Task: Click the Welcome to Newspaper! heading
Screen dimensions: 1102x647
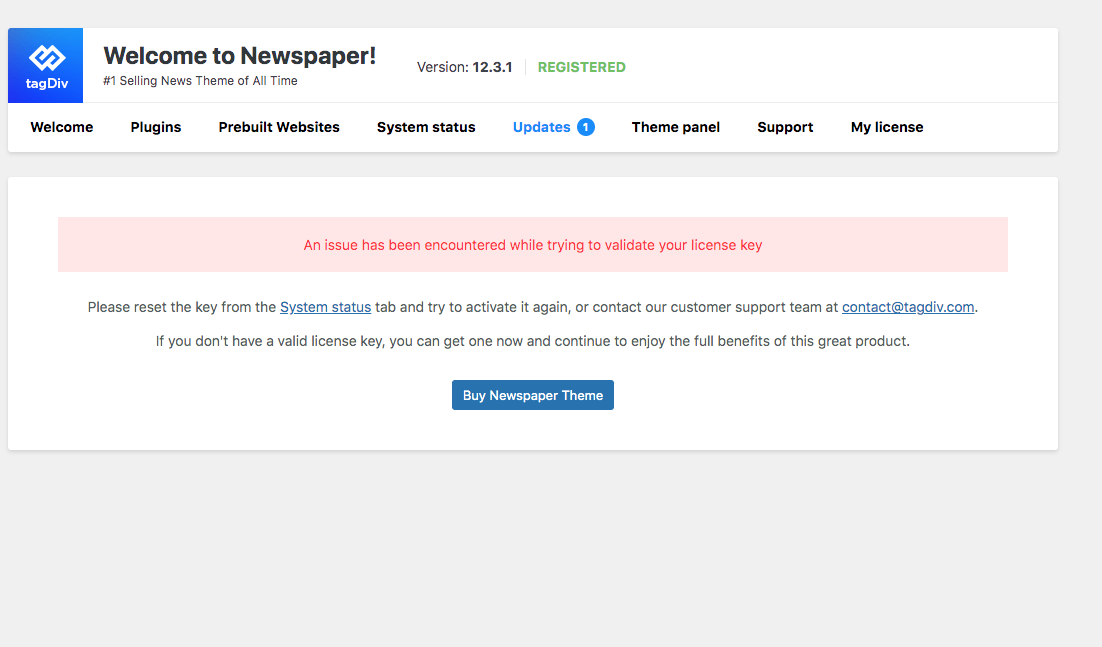Action: pyautogui.click(x=240, y=55)
